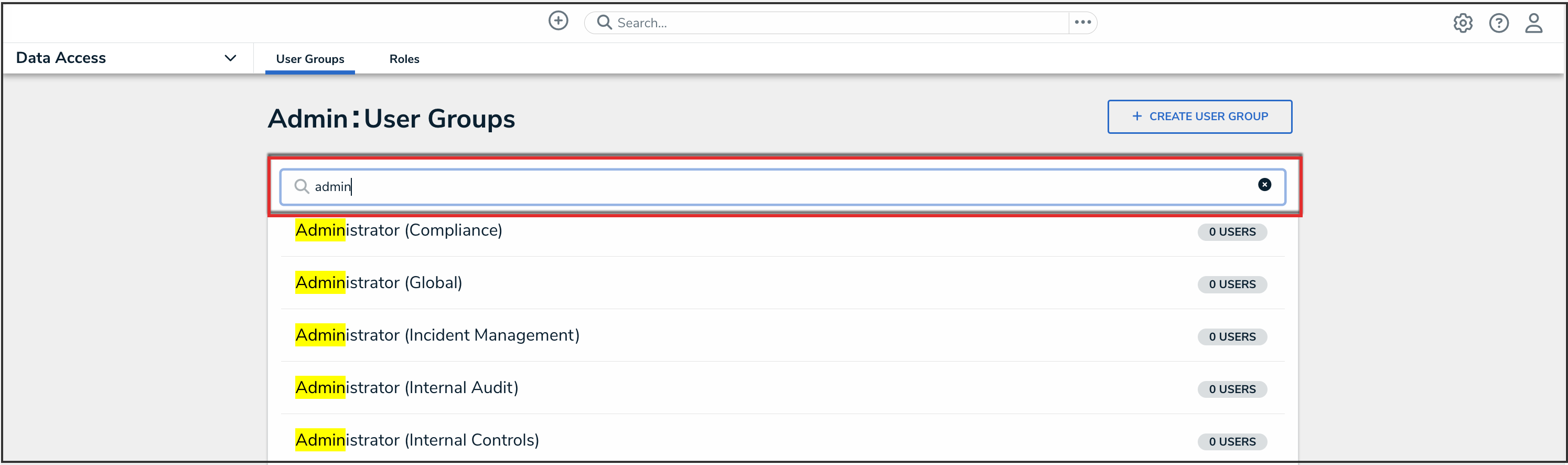
Task: Open Administrator (Internal Controls) user group
Action: pyautogui.click(x=417, y=440)
